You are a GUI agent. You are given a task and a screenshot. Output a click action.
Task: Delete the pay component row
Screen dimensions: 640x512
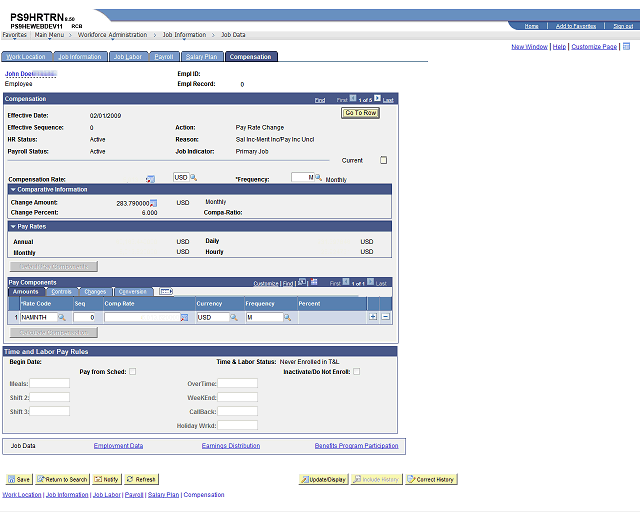(x=385, y=317)
